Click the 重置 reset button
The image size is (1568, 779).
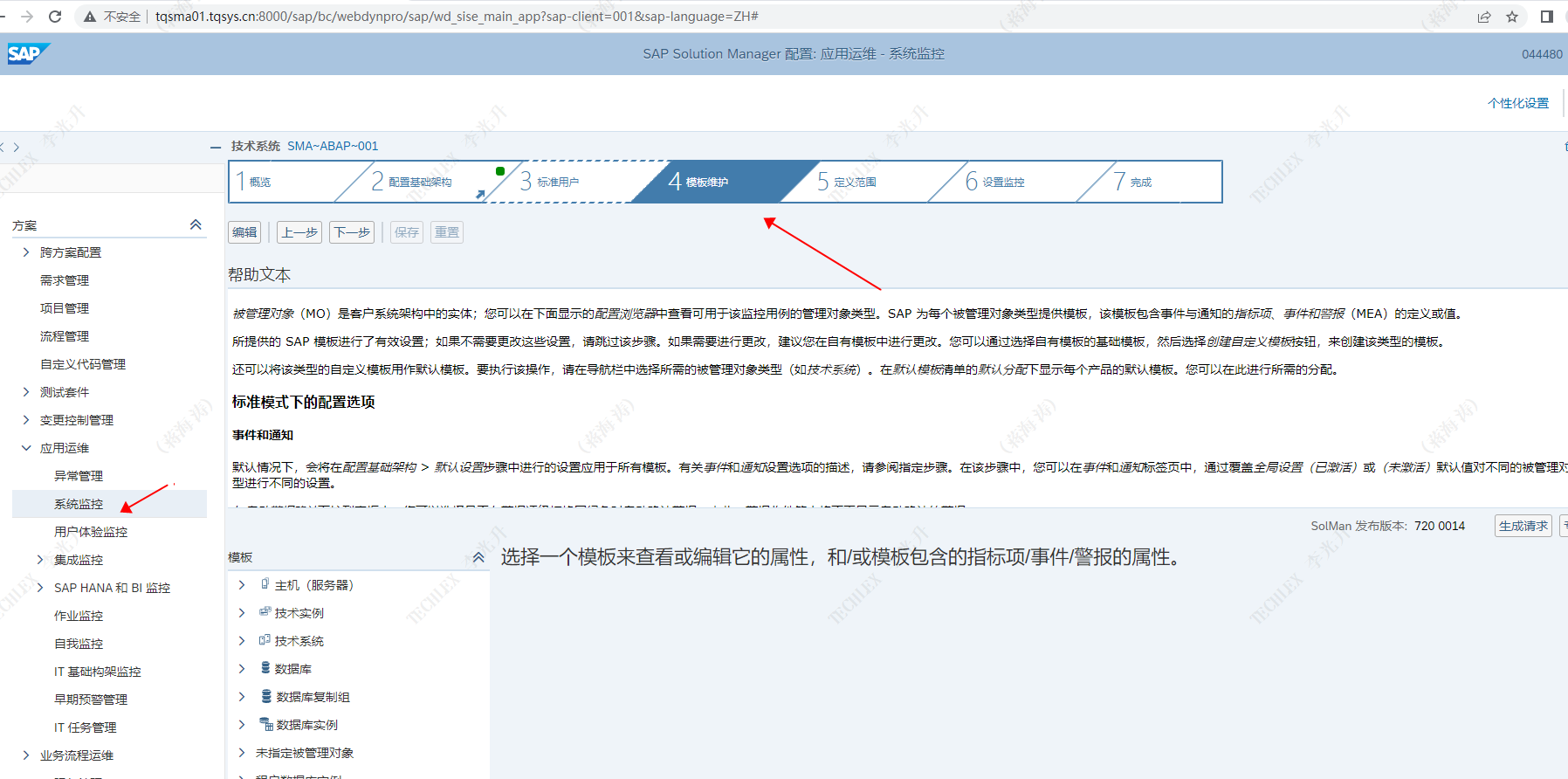click(x=447, y=232)
